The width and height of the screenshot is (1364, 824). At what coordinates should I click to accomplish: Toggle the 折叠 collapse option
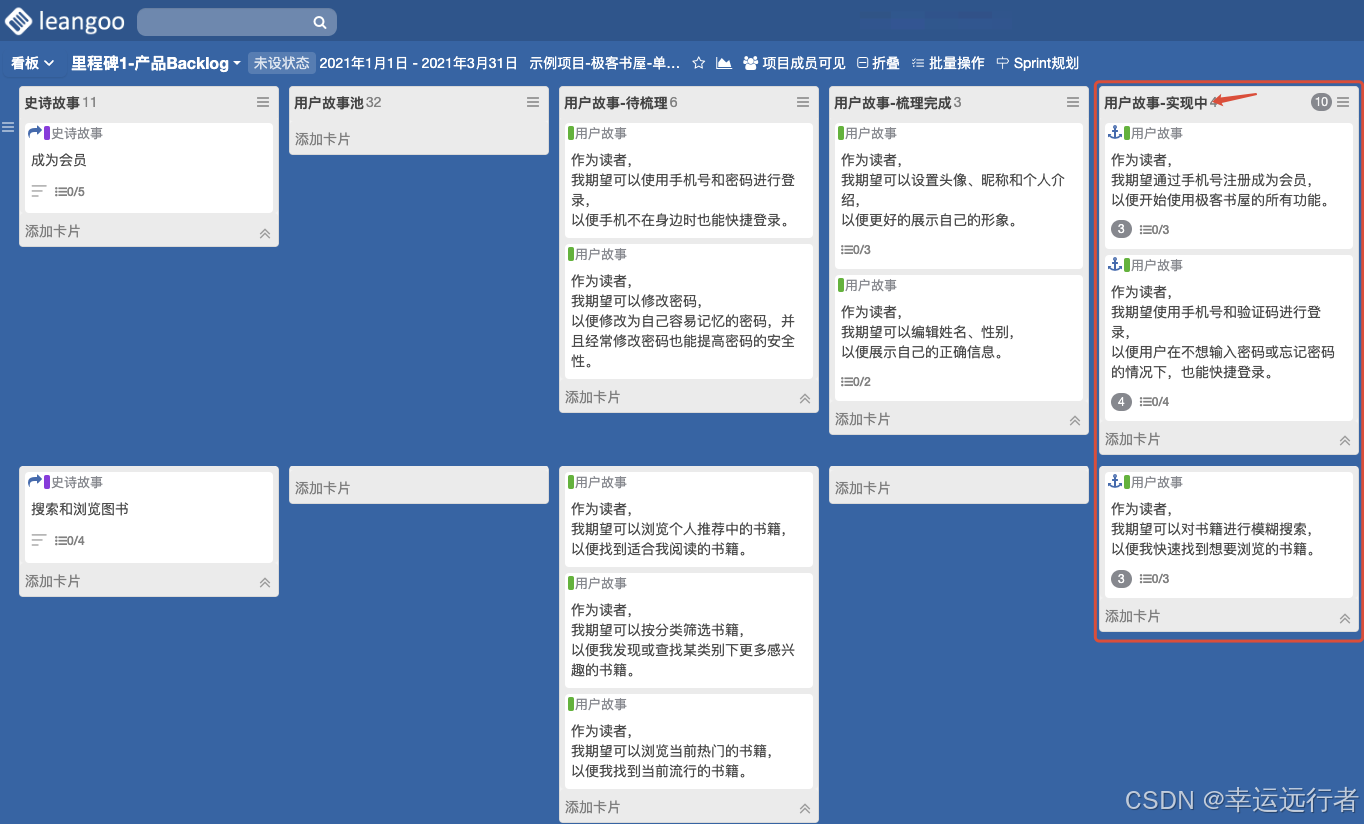(878, 63)
